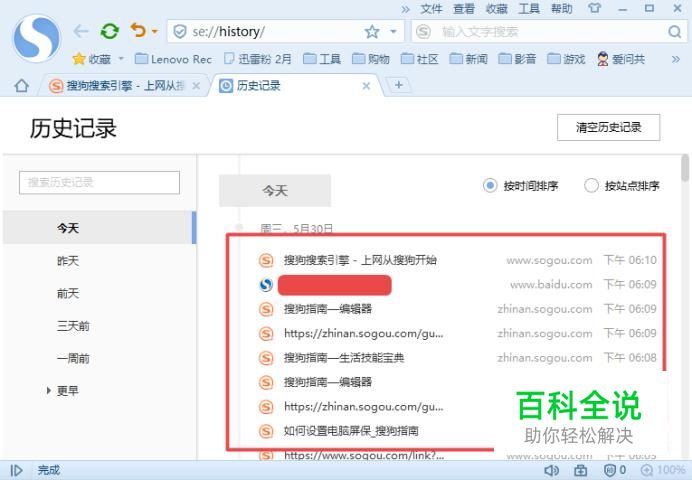
Task: Select 今天 in the sidebar
Action: pyautogui.click(x=99, y=228)
